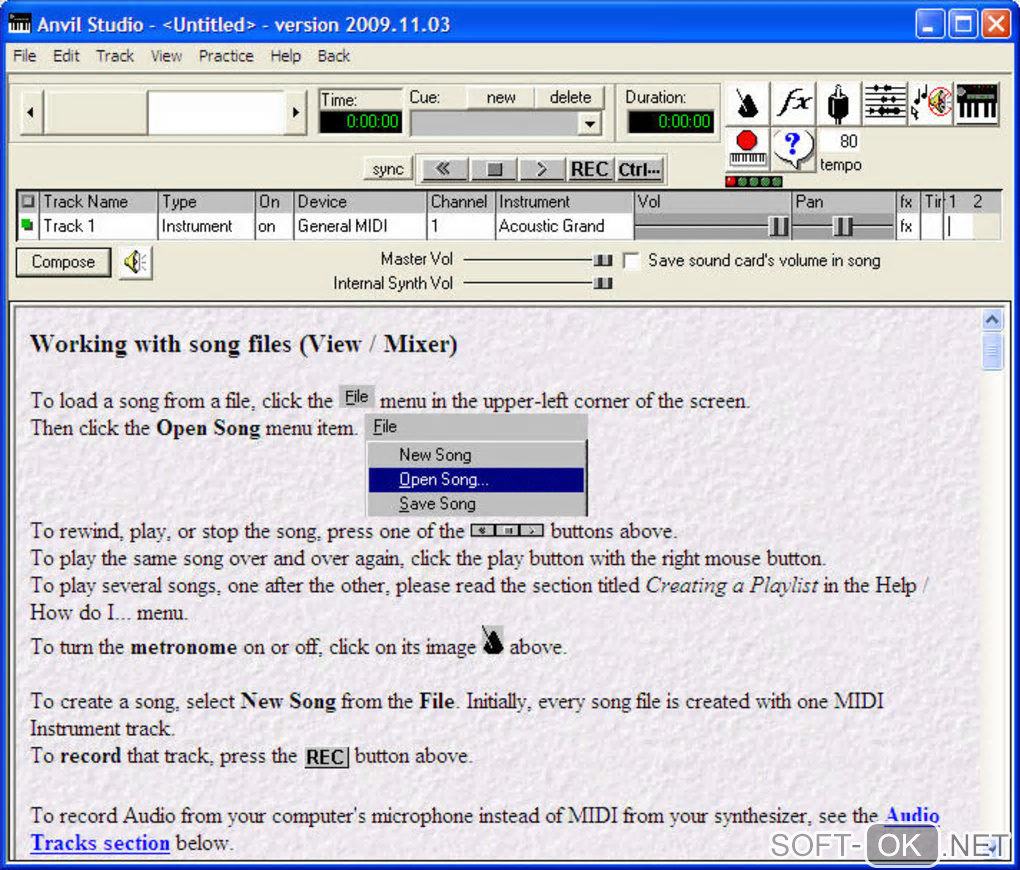1020x870 pixels.
Task: Click the play button
Action: [x=542, y=169]
